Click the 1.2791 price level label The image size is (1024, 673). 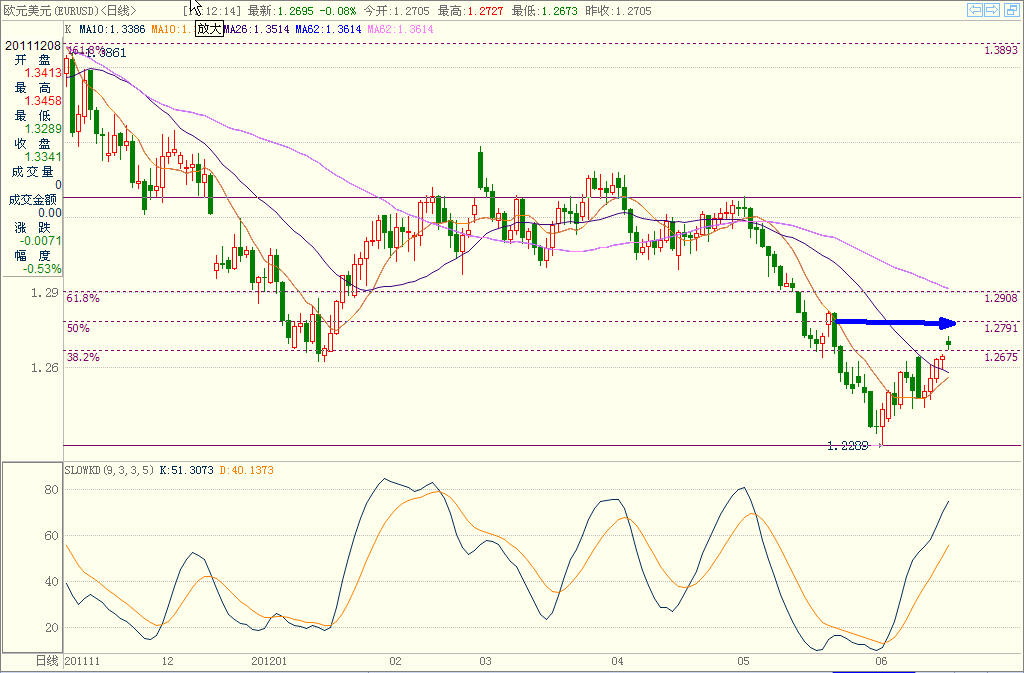[1001, 328]
